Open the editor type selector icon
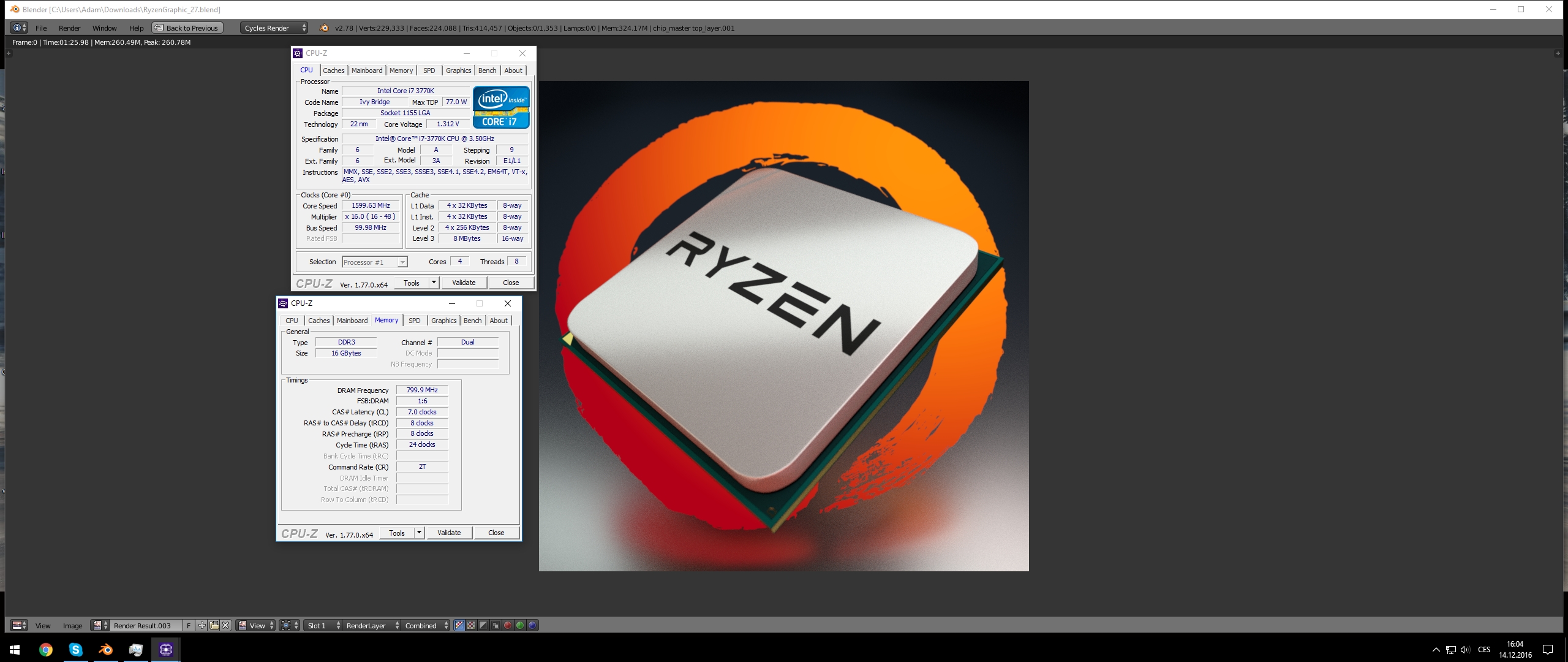 [x=19, y=625]
